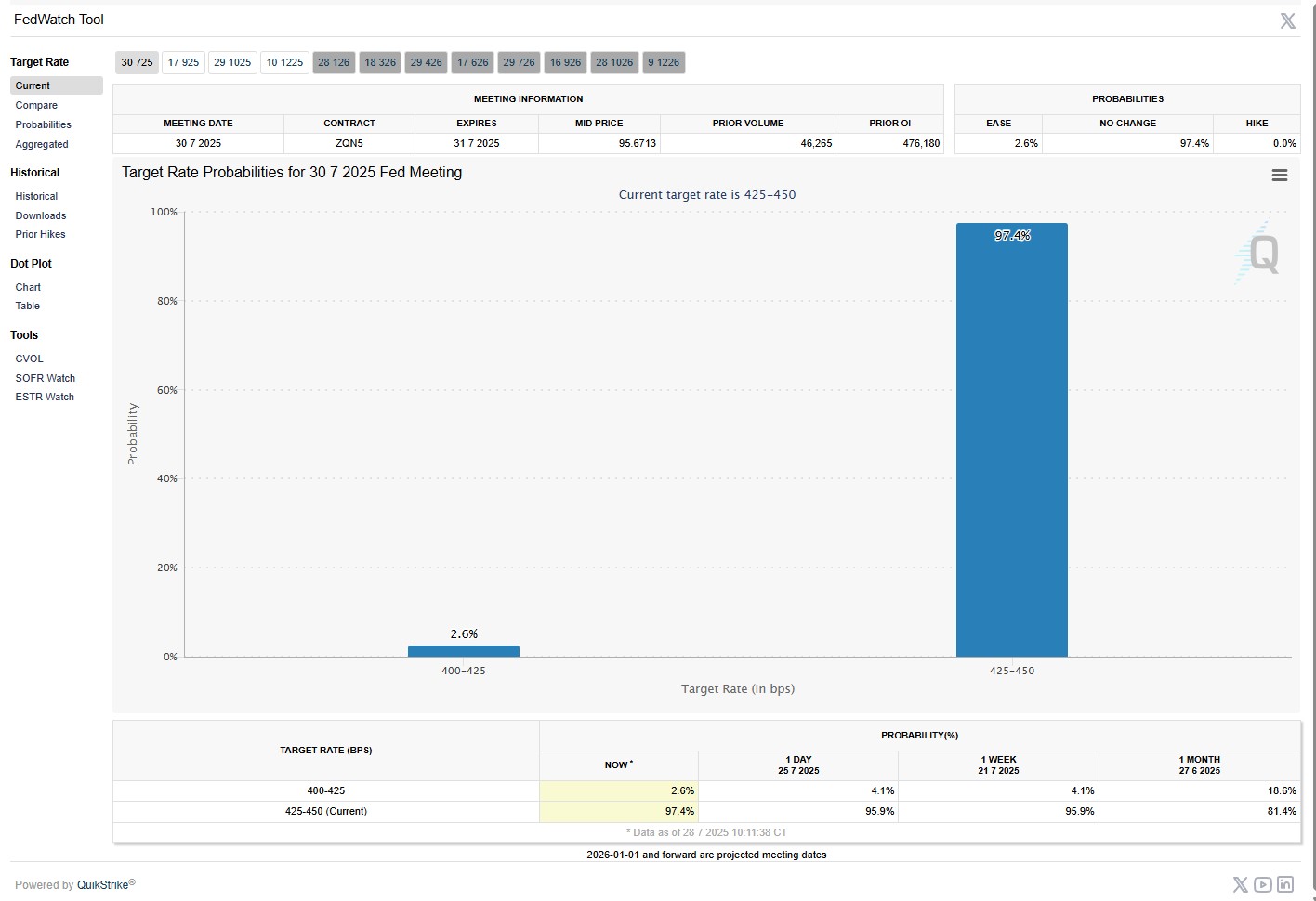Click the 425-450 bar in chart
This screenshot has width=1316, height=901.
tap(1012, 440)
